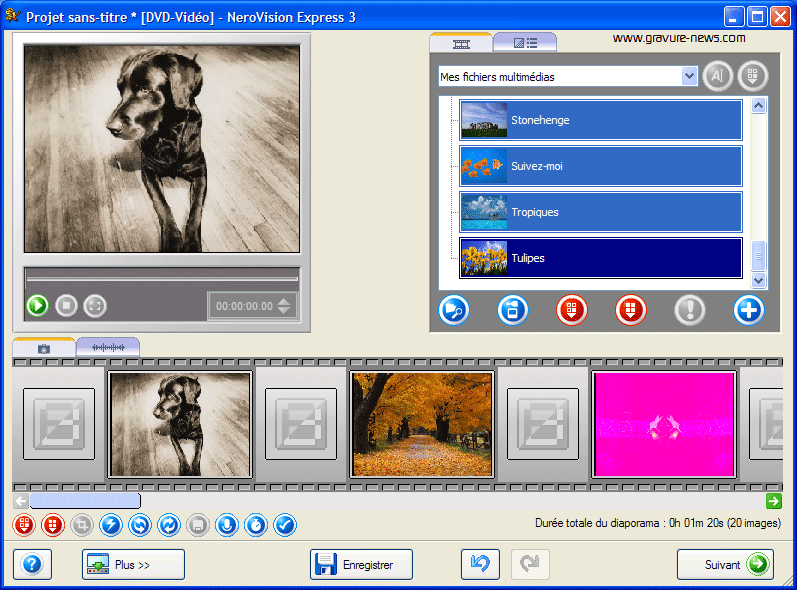Switch to the effects list tab in media panel

(525, 44)
